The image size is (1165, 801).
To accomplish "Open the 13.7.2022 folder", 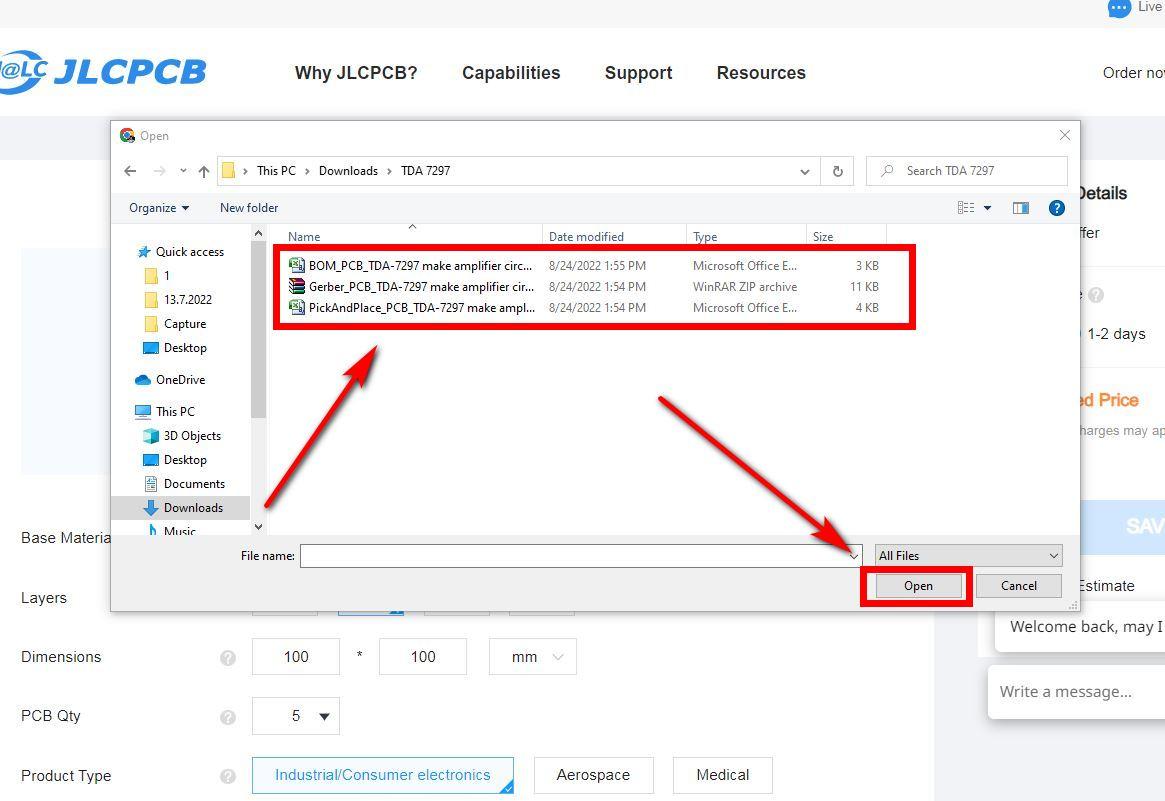I will click(178, 299).
